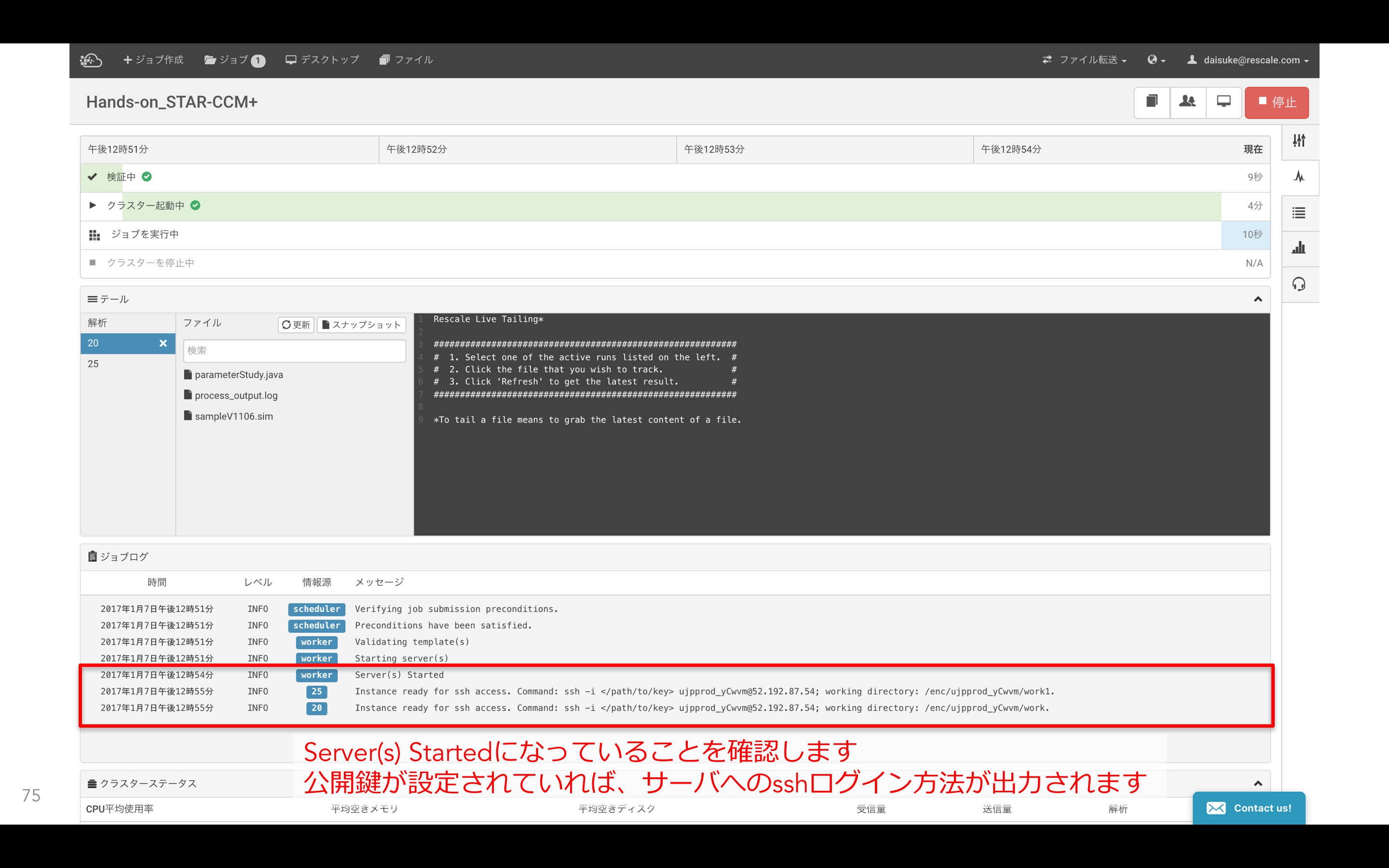This screenshot has width=1389, height=868.
Task: Open the sliders settings icon in right sidebar
Action: (1299, 141)
